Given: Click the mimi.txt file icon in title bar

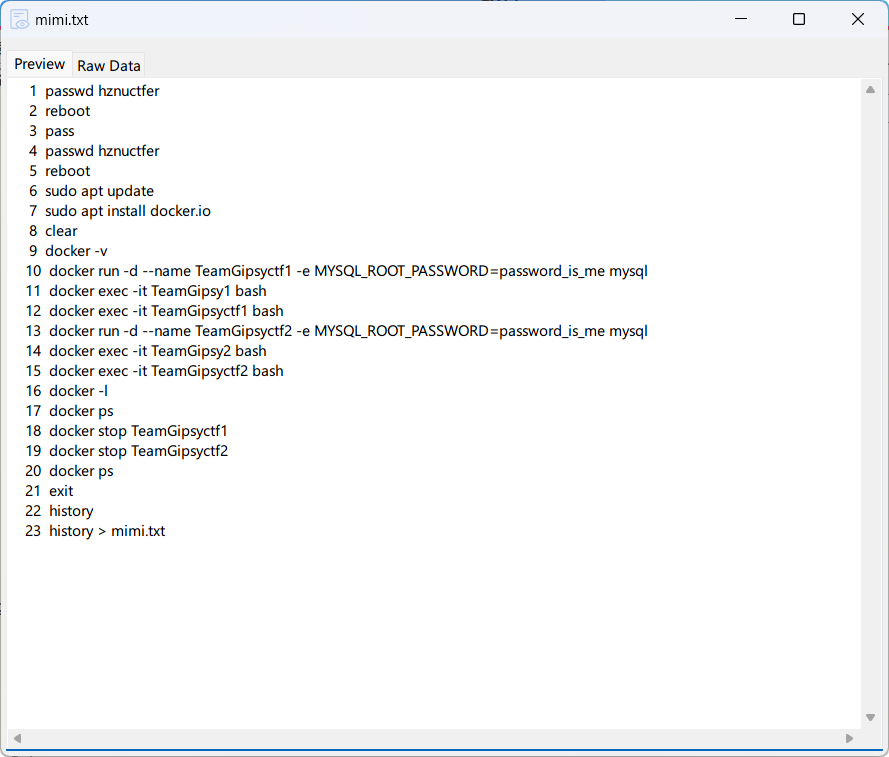Looking at the screenshot, I should point(19,19).
